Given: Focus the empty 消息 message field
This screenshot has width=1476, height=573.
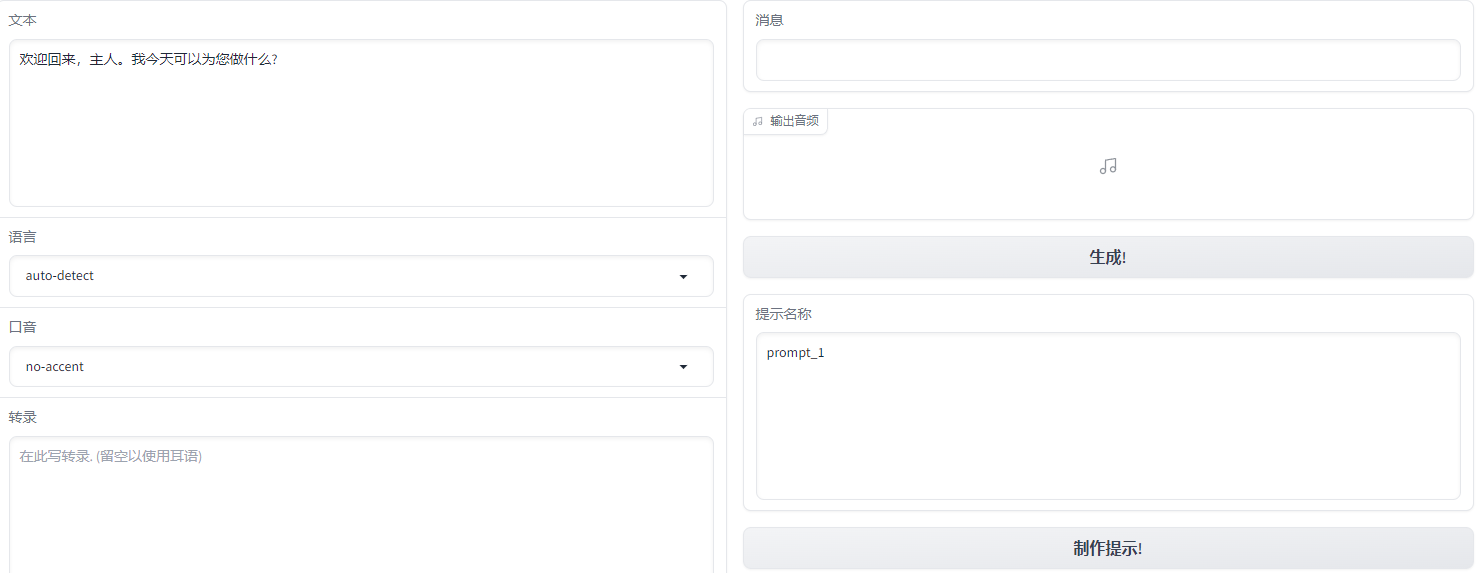Looking at the screenshot, I should pos(1107,60).
